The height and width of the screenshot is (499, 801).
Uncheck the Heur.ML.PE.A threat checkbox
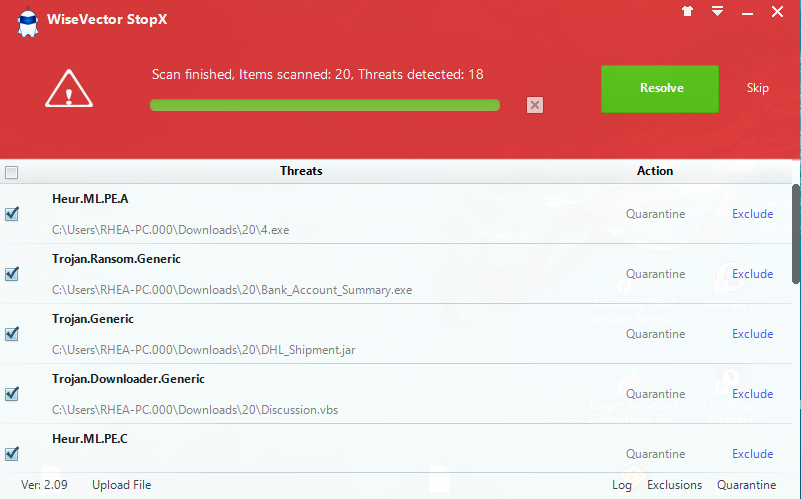pos(12,213)
